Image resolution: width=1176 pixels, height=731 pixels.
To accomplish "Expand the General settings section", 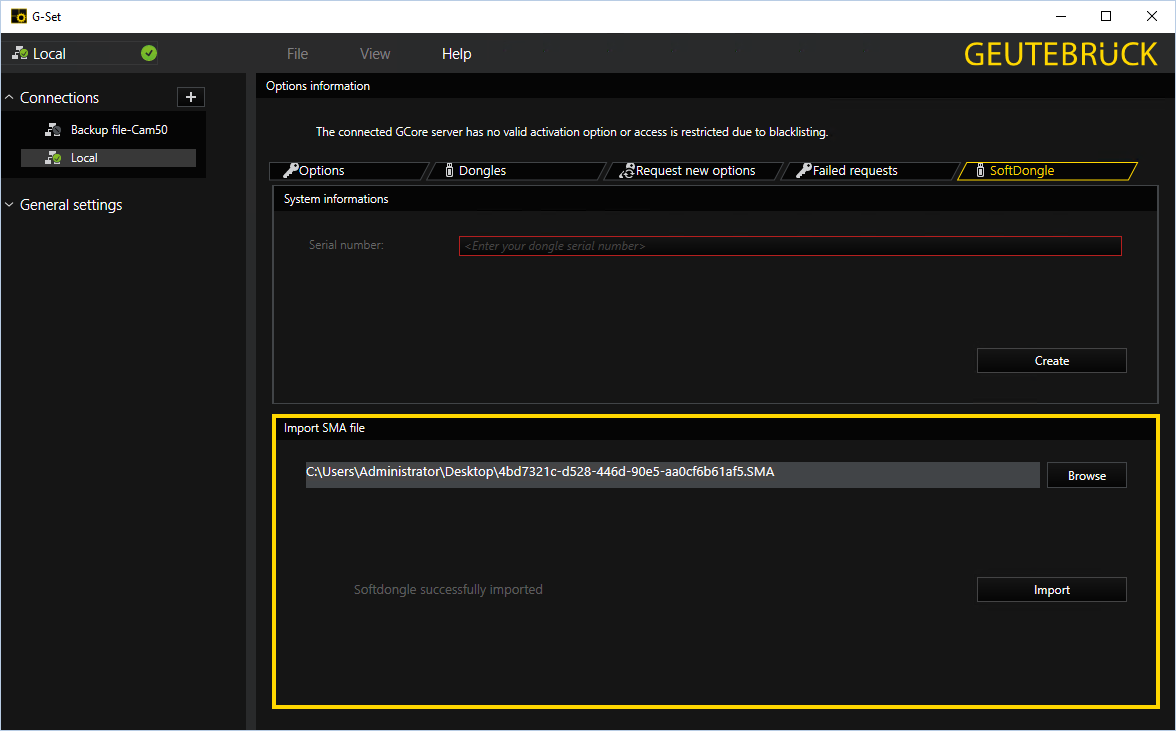I will (10, 205).
